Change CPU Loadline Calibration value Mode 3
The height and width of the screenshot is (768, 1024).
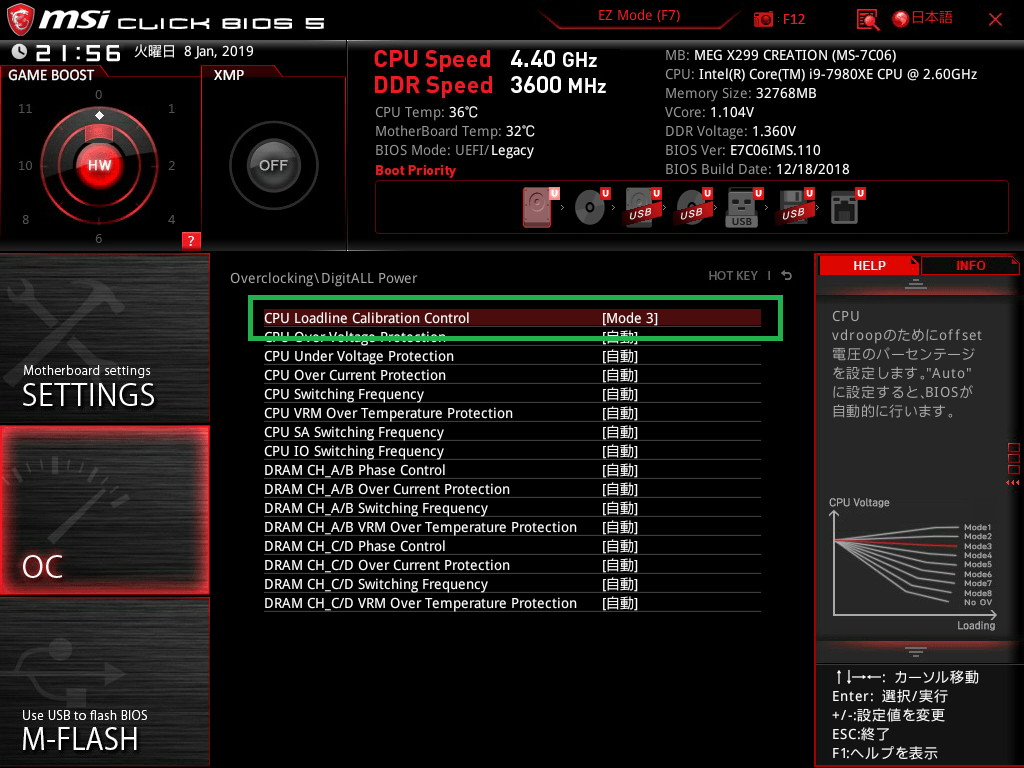(x=630, y=318)
